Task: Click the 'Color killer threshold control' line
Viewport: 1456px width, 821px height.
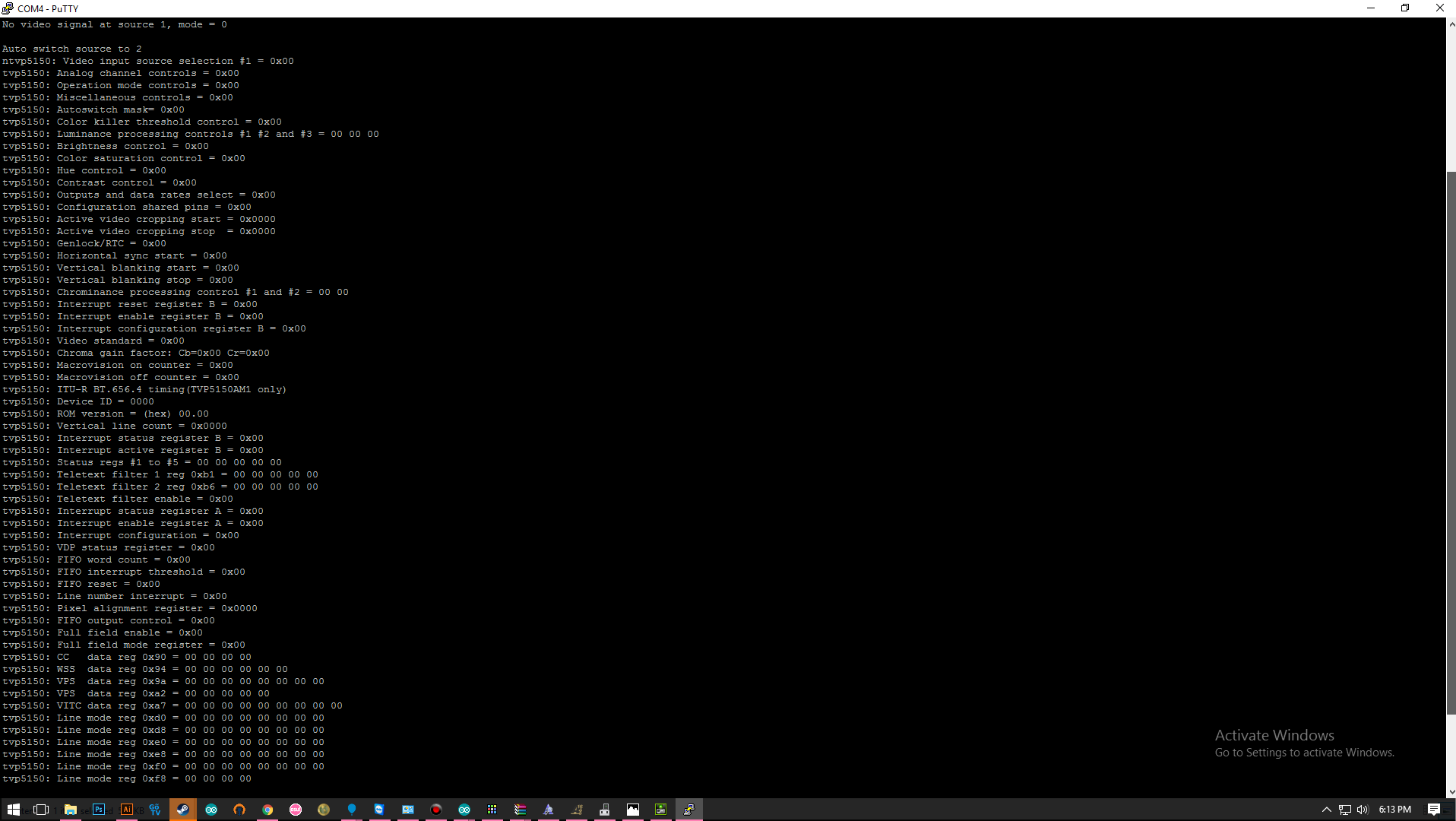Action: coord(142,122)
